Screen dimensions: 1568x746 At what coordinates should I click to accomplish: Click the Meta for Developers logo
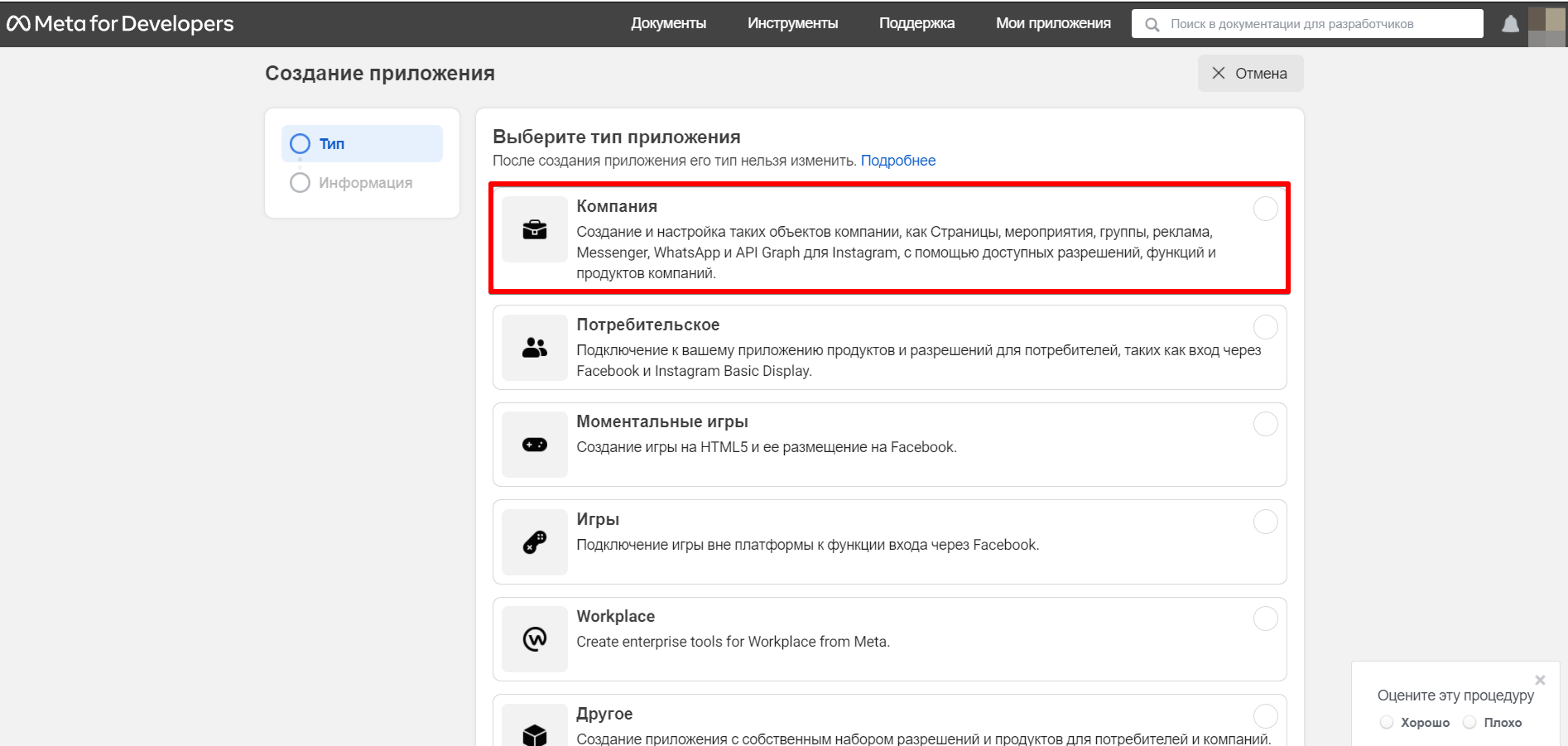click(x=121, y=24)
